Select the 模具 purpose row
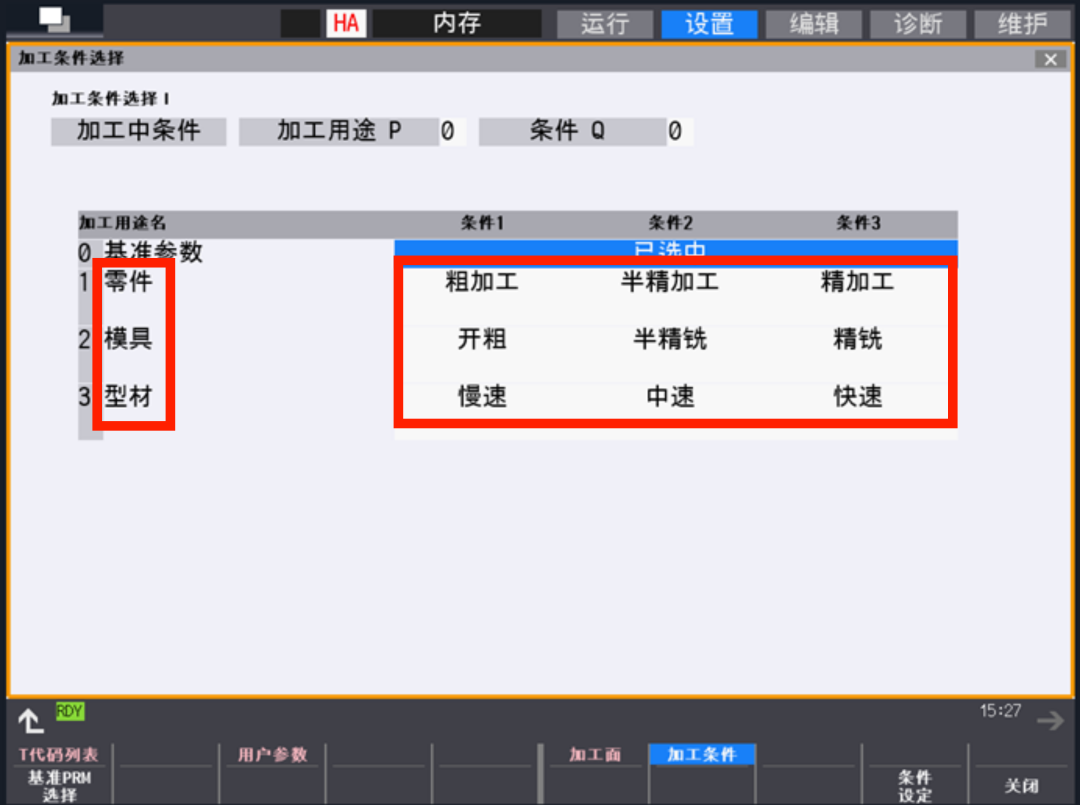This screenshot has width=1080, height=805. pos(128,339)
